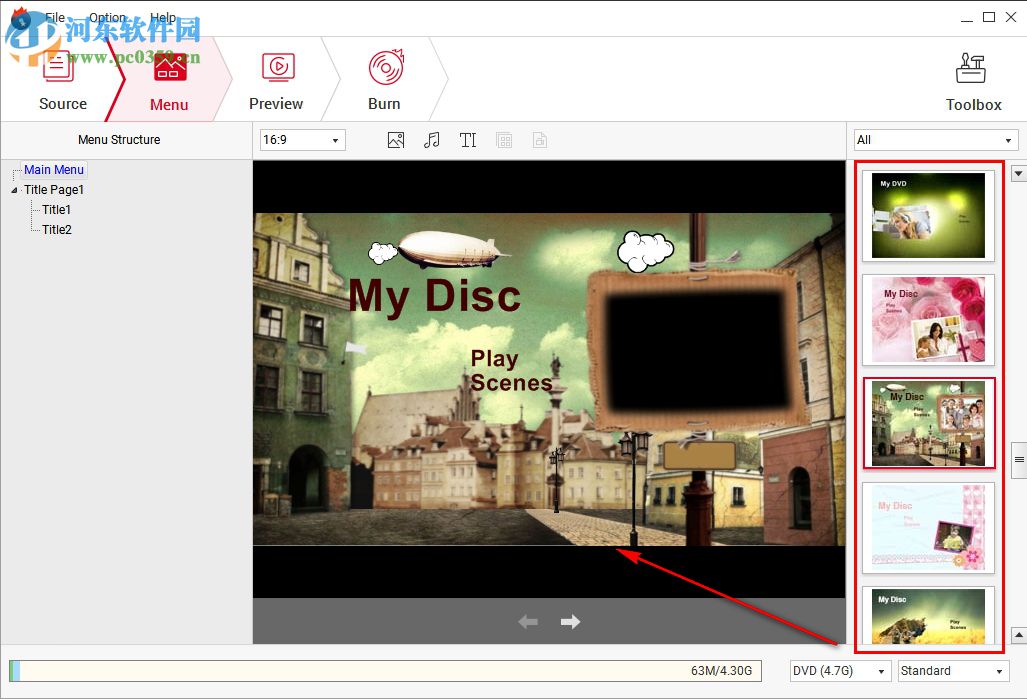
Task: Click the disc capacity progress bar
Action: [390, 670]
